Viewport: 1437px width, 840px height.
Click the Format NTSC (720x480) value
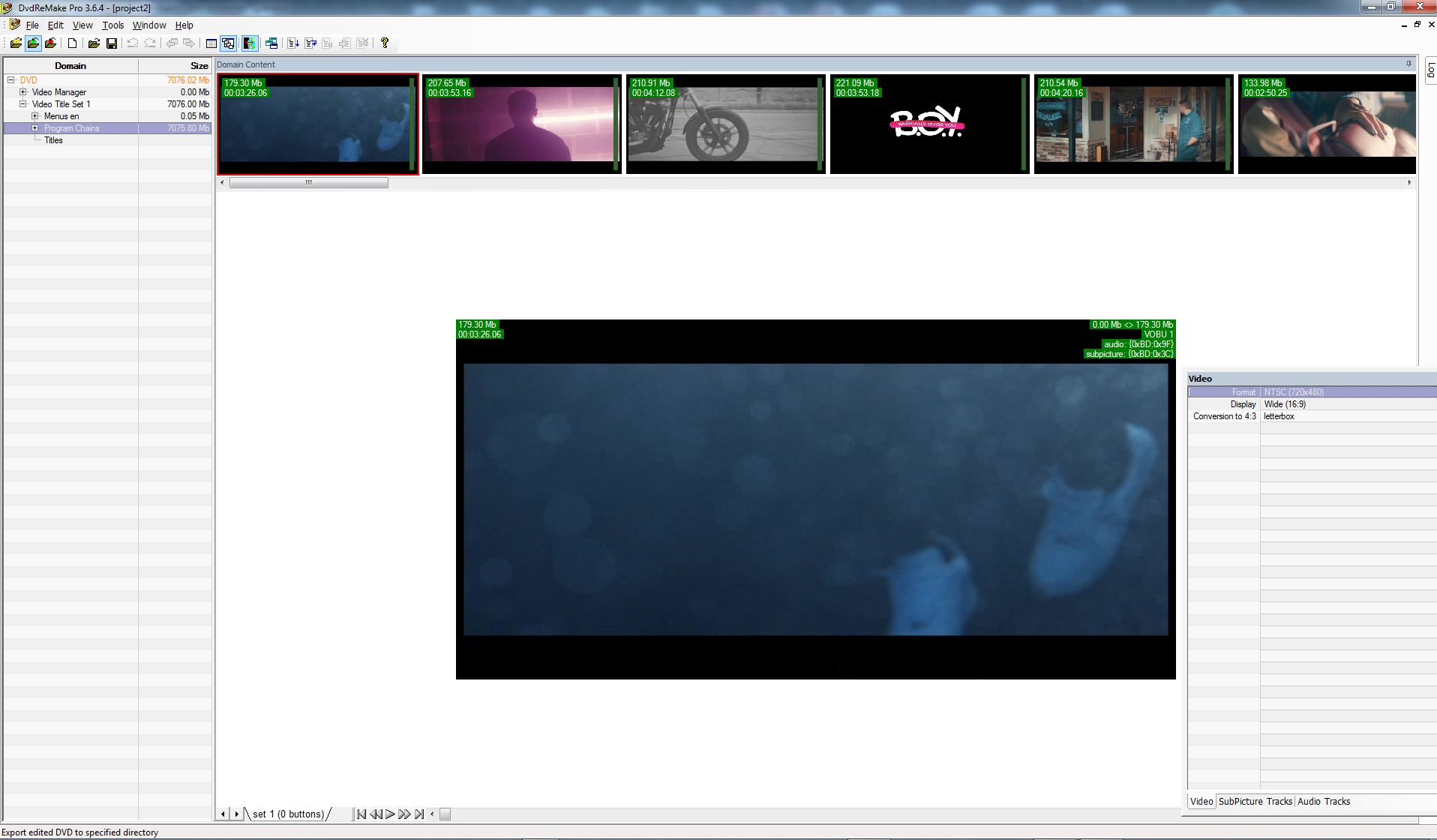pyautogui.click(x=1348, y=392)
